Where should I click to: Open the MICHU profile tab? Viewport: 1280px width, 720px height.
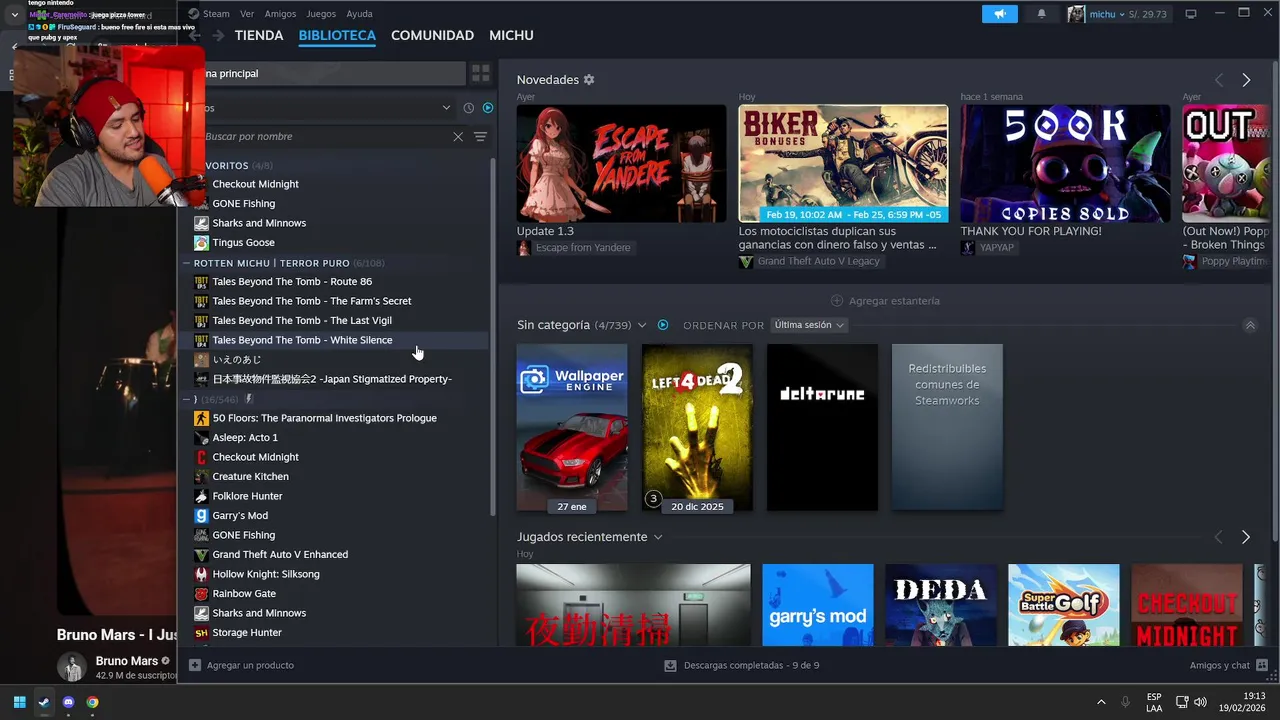click(511, 36)
